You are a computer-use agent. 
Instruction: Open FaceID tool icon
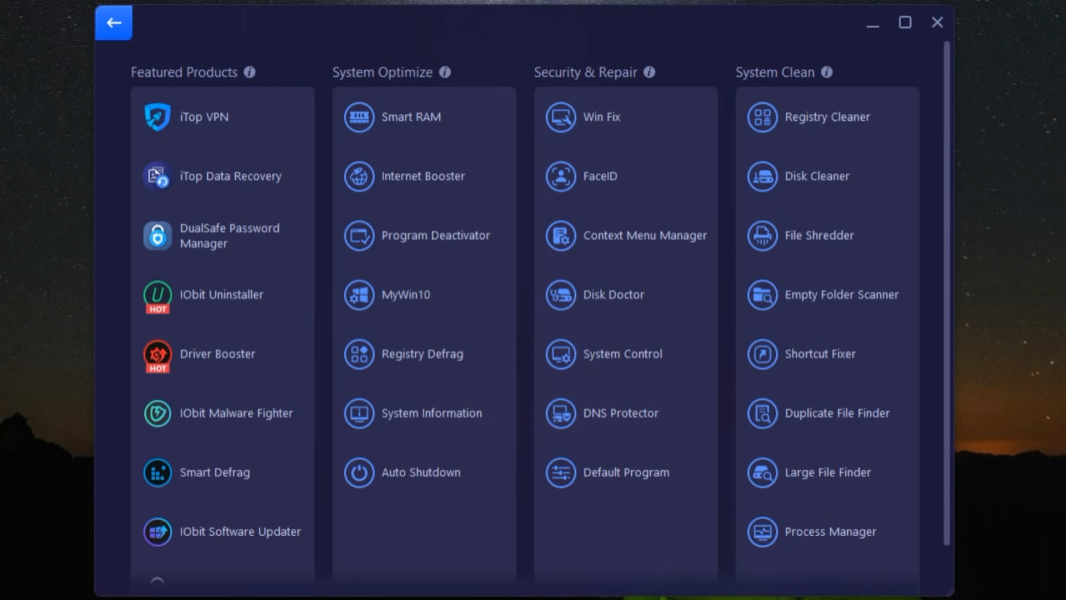click(561, 176)
